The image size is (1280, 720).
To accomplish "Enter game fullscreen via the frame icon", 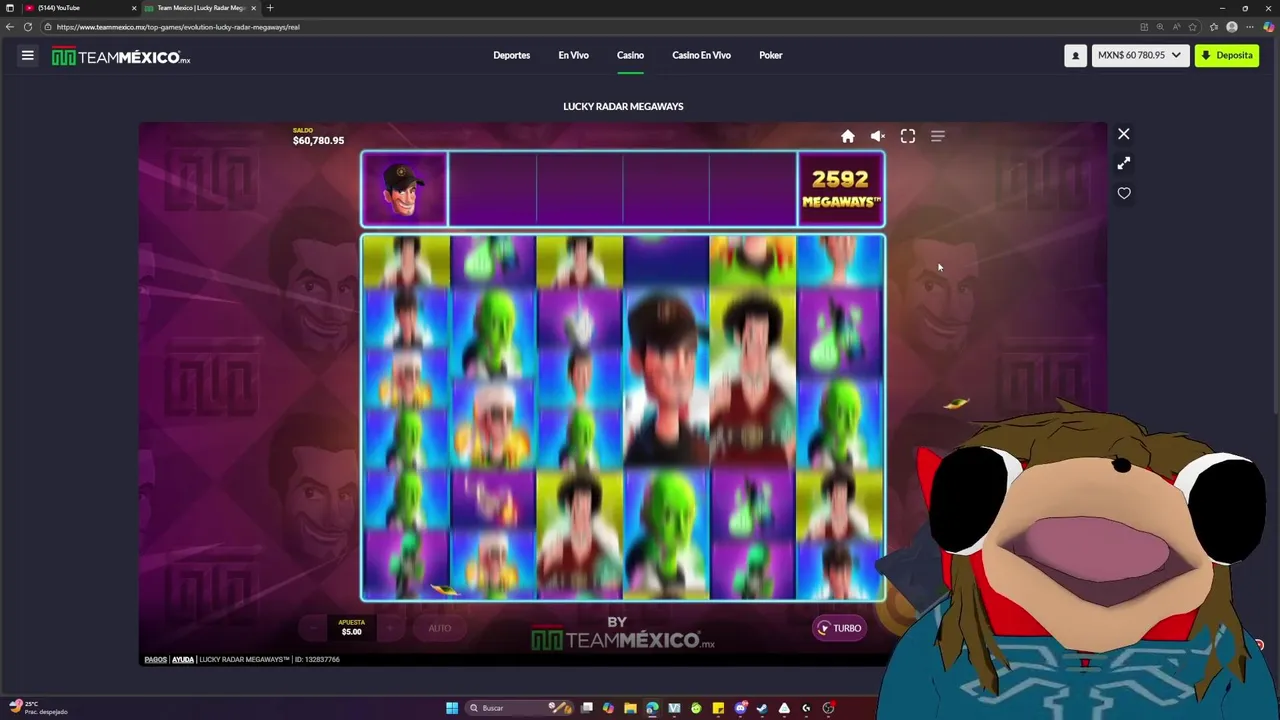I will point(908,136).
